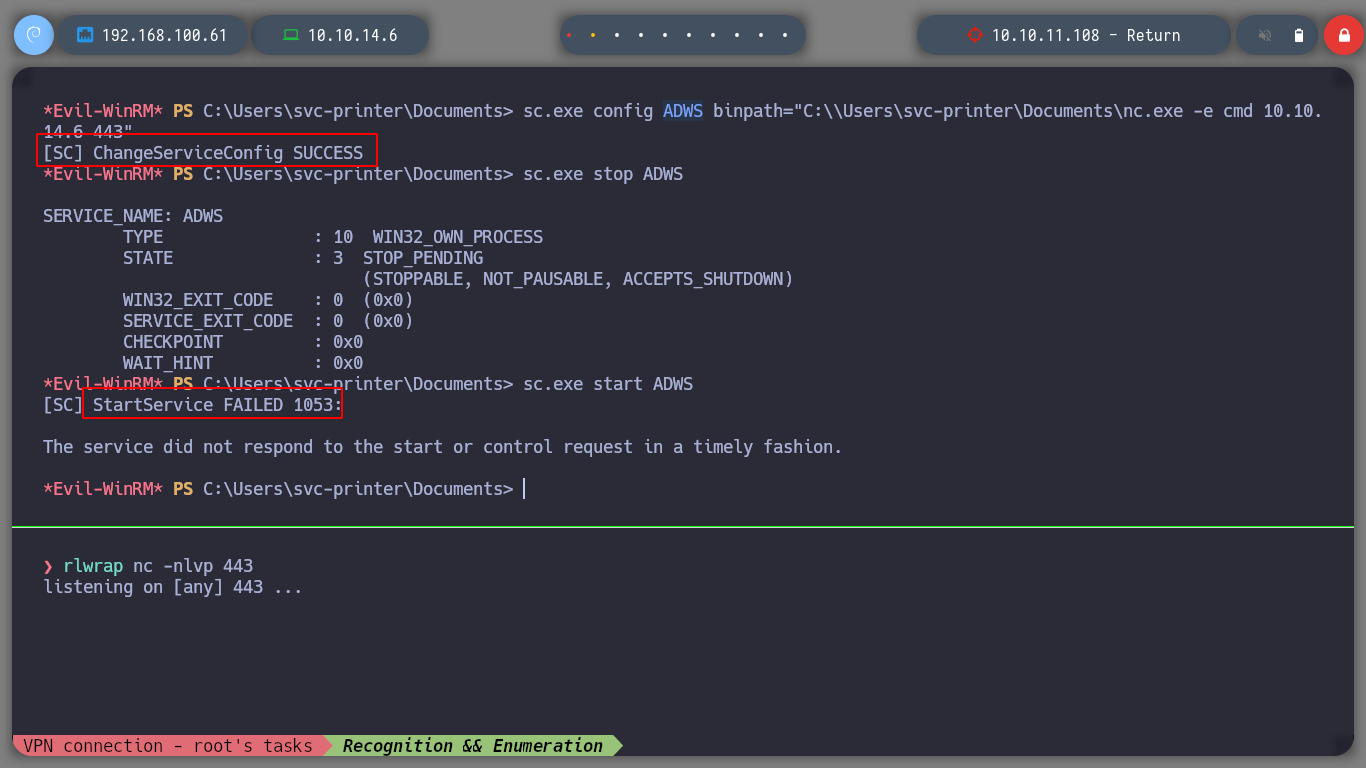Select the "VPN connection - root's tasks" session

tap(168, 746)
